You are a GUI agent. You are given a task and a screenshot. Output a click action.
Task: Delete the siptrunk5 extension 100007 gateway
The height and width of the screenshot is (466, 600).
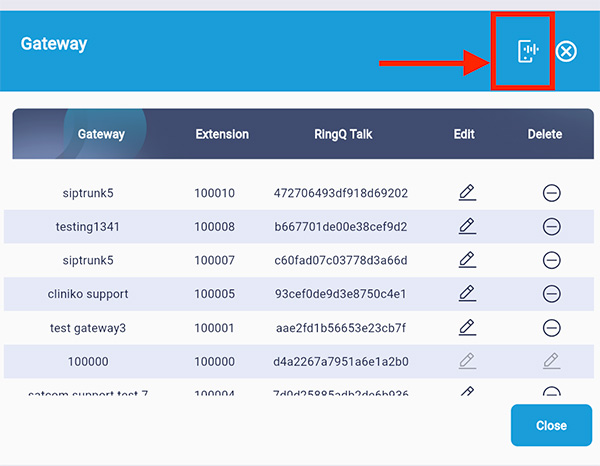pos(551,261)
